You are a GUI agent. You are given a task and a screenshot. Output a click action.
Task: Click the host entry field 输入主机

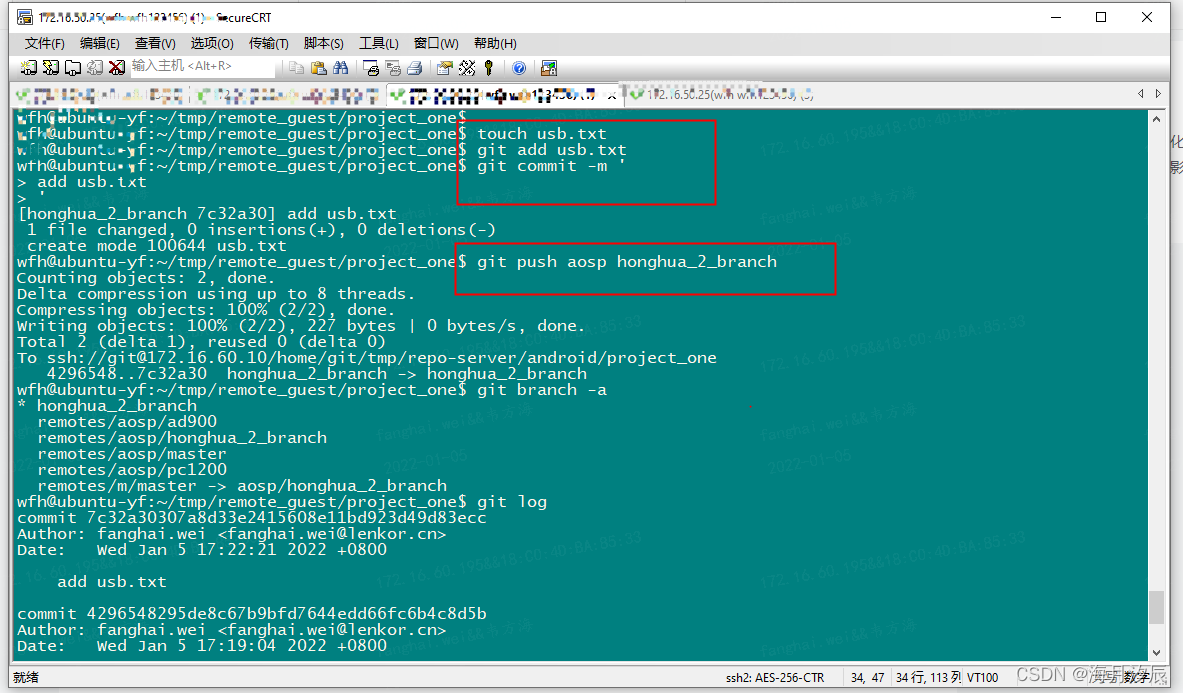(x=202, y=66)
